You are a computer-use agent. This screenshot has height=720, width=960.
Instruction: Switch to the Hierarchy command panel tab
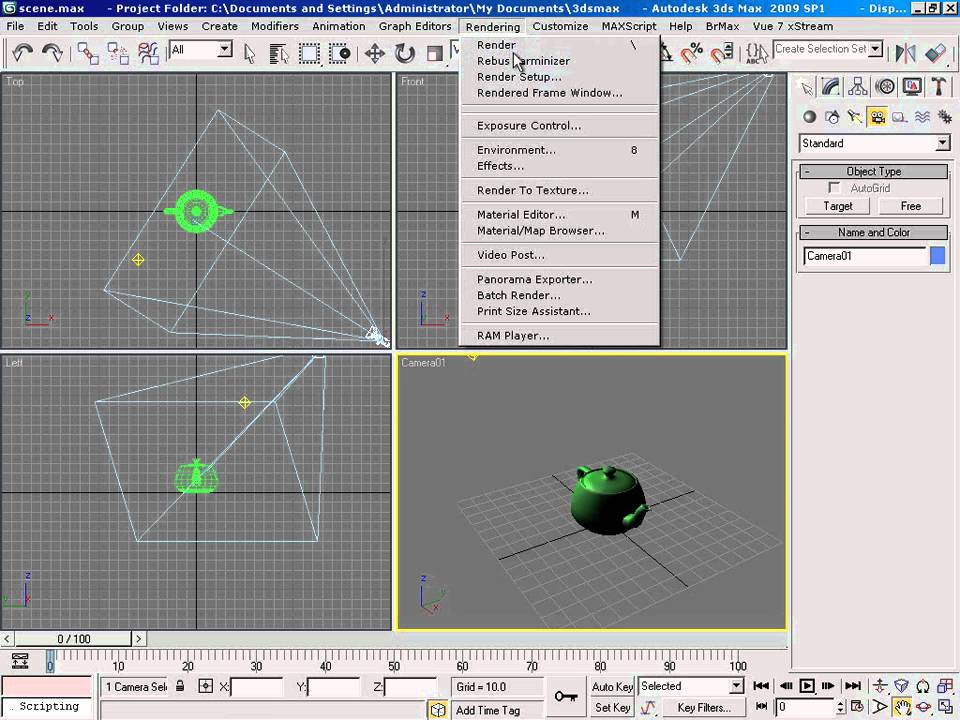(858, 87)
